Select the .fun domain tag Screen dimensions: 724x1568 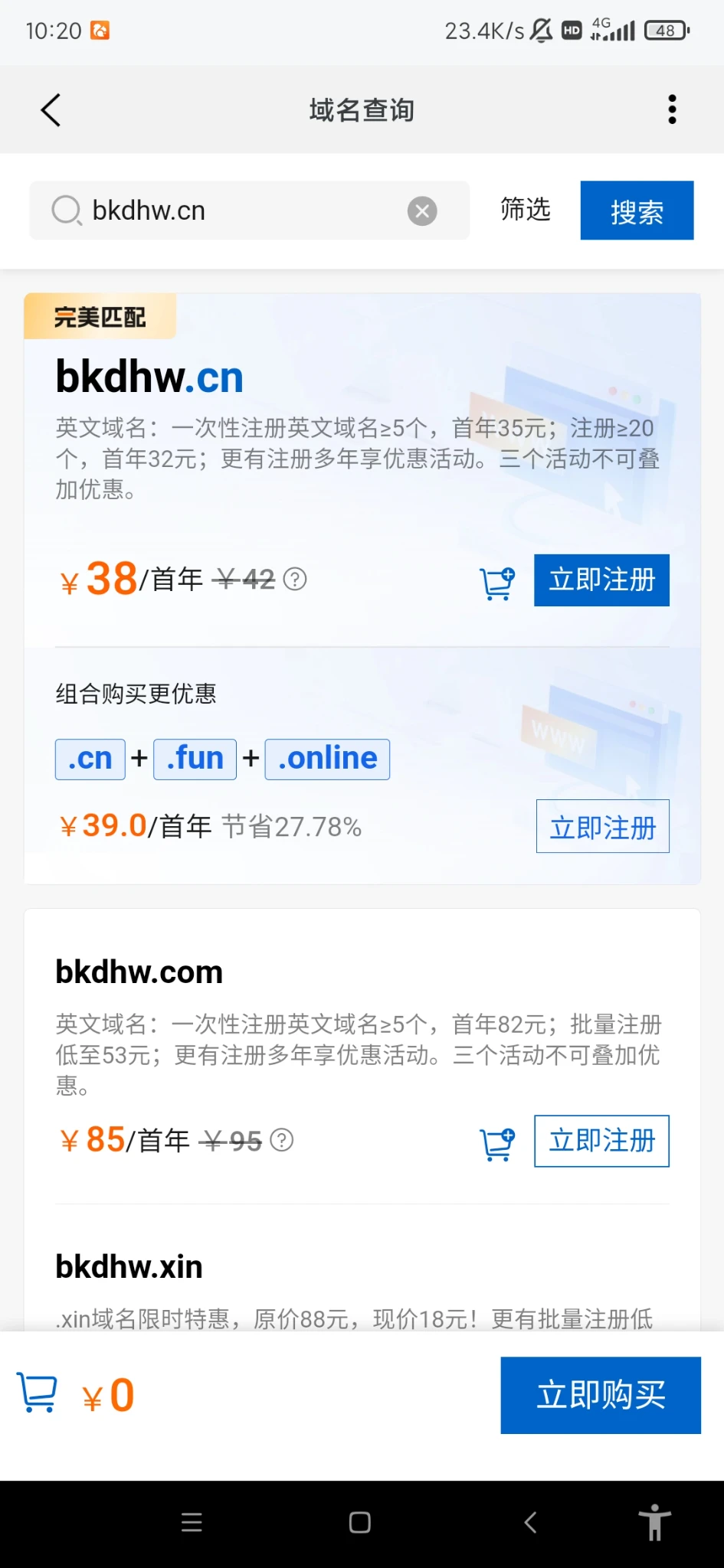click(195, 759)
